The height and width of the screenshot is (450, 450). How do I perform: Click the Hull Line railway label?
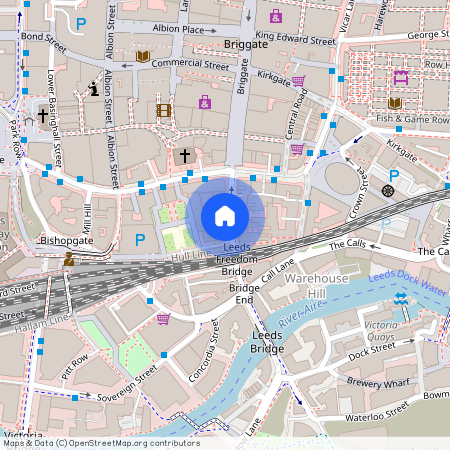[191, 256]
